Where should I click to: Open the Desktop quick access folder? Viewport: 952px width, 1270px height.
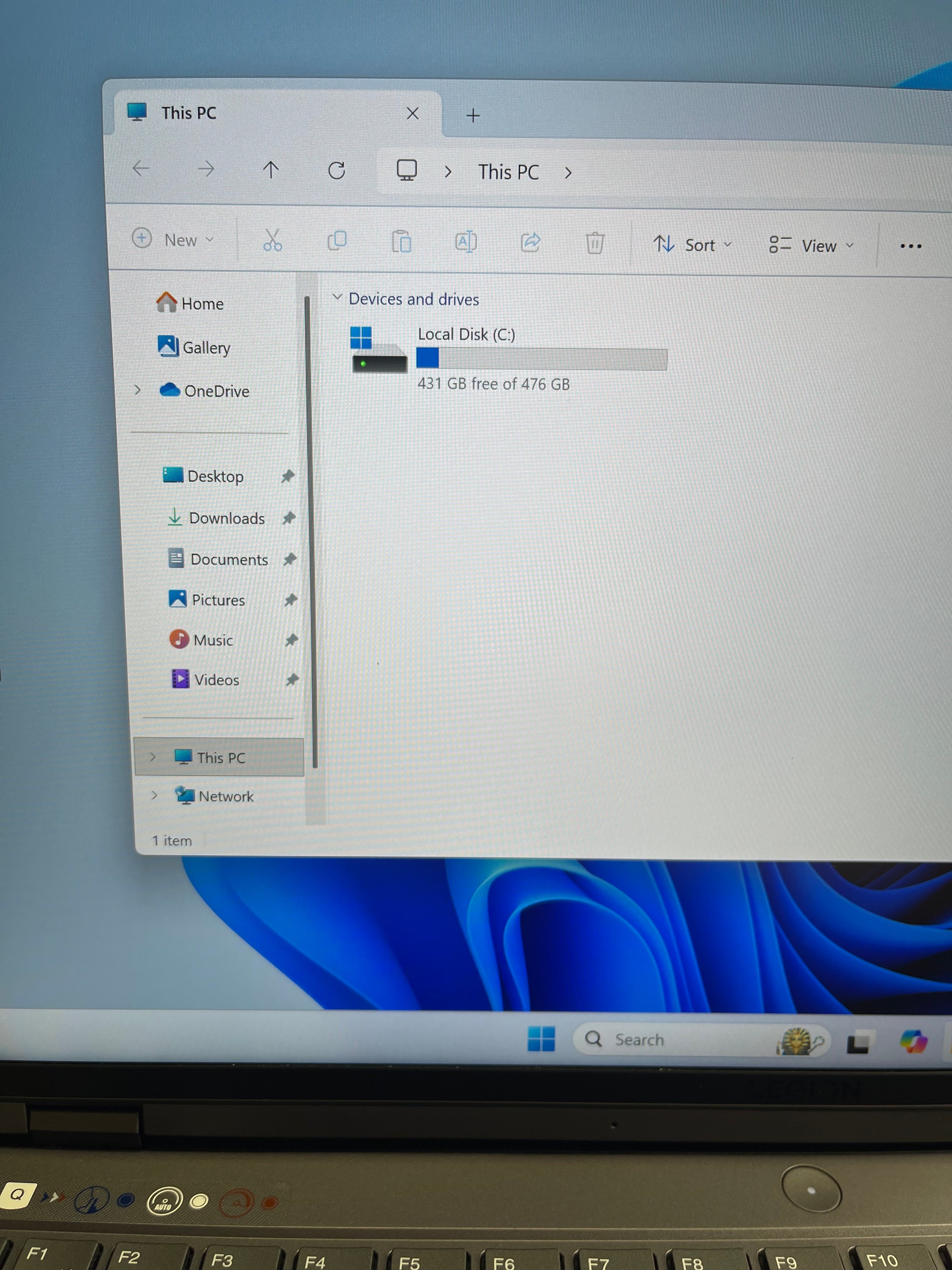click(203, 476)
